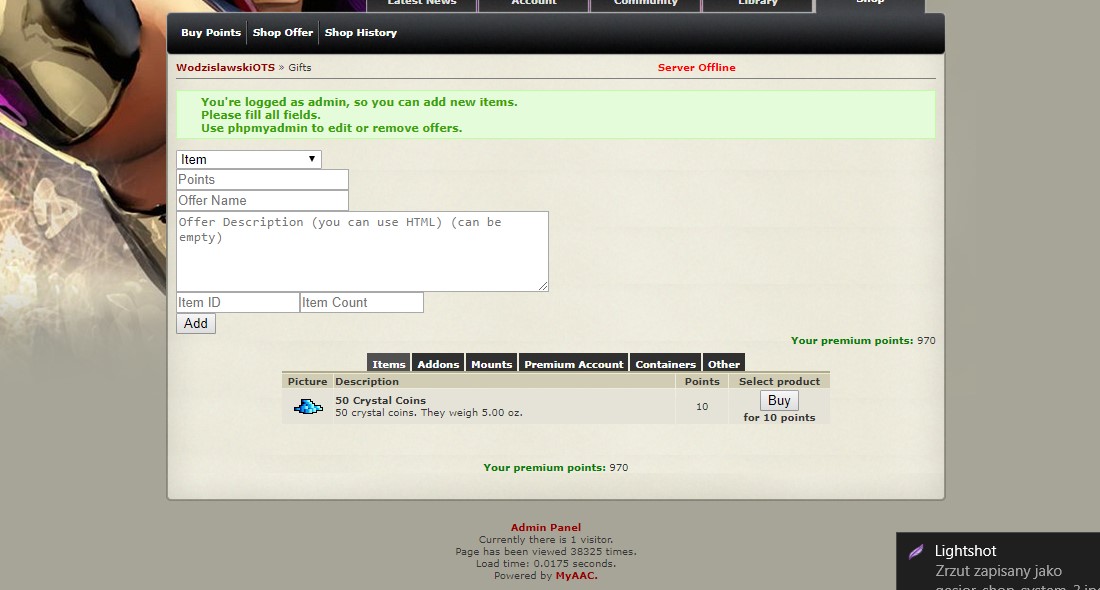The image size is (1100, 590).
Task: Switch to the Mounts tab
Action: 491,364
